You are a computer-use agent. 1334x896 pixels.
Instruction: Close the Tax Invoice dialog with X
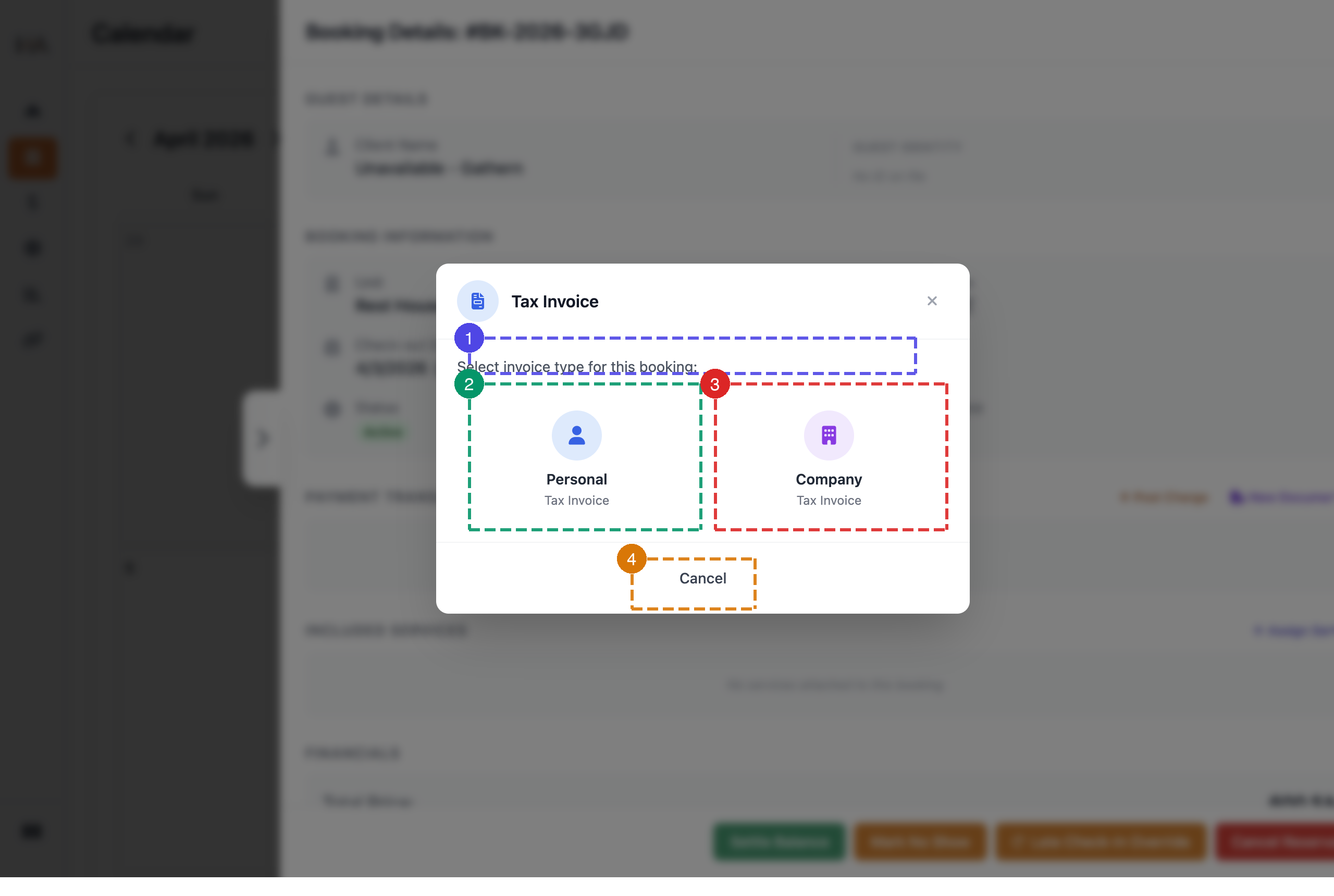pos(932,301)
